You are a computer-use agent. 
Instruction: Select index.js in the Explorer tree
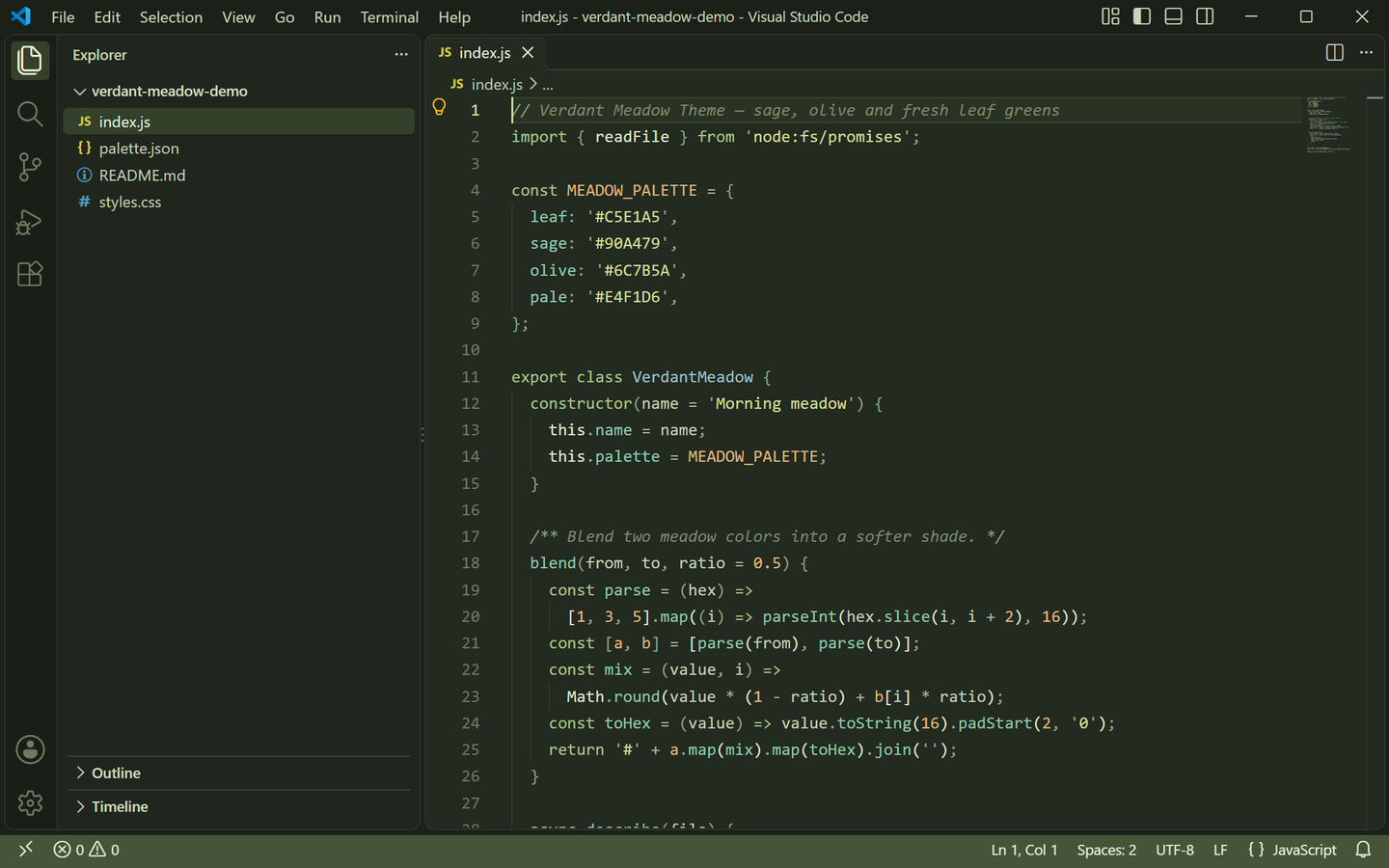coord(239,122)
